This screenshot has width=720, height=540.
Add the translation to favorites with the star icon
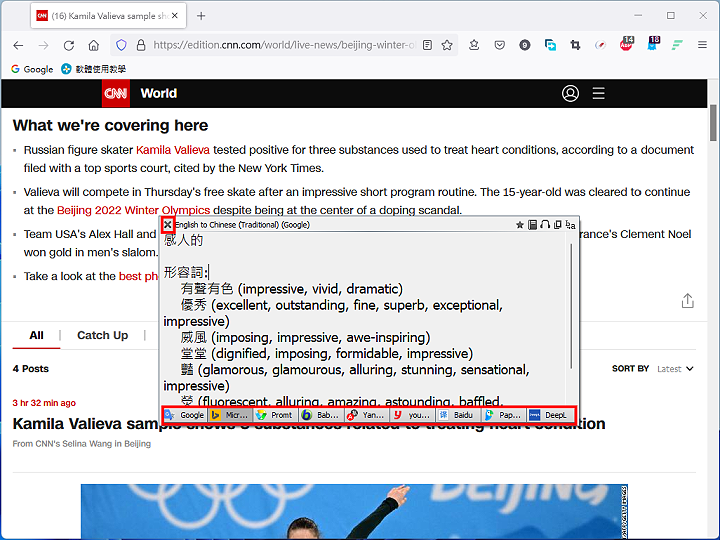point(519,225)
